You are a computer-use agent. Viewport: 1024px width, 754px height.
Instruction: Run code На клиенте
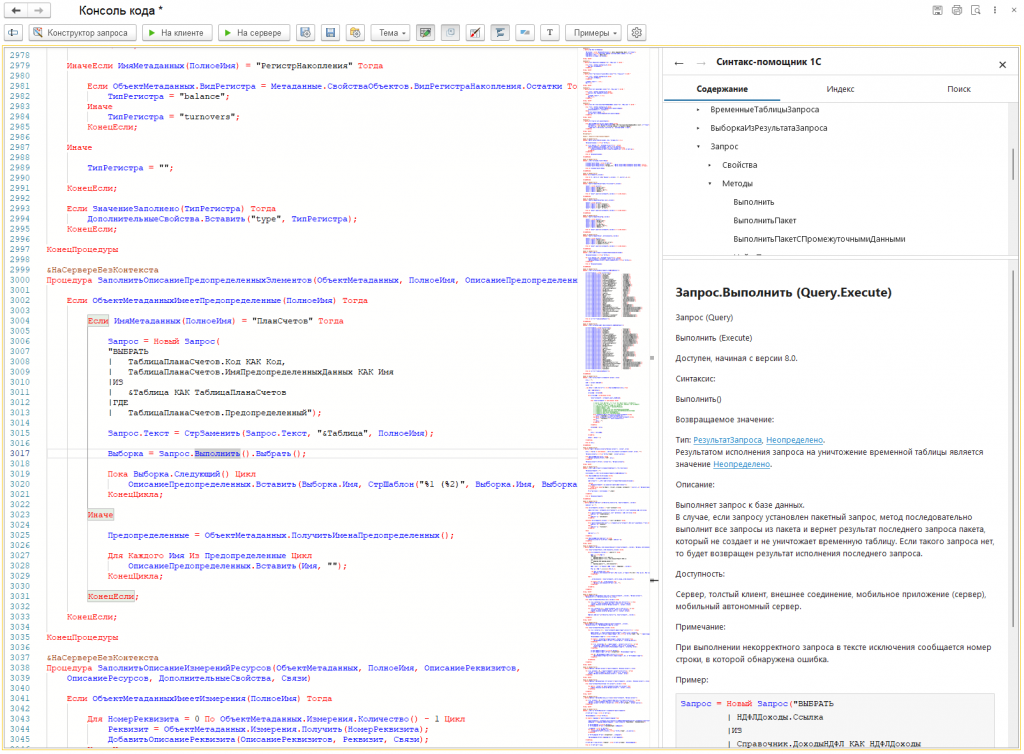[176, 33]
